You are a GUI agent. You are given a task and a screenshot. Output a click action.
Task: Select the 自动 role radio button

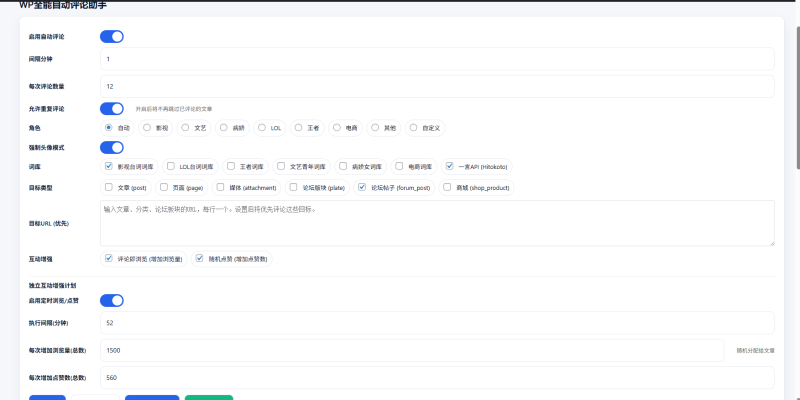click(x=109, y=128)
